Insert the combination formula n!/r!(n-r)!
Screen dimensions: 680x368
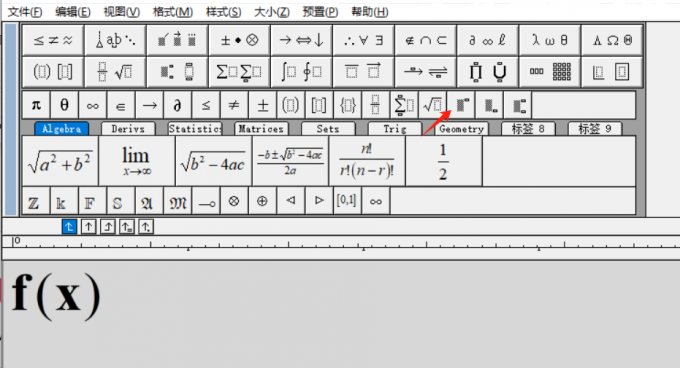pos(367,161)
